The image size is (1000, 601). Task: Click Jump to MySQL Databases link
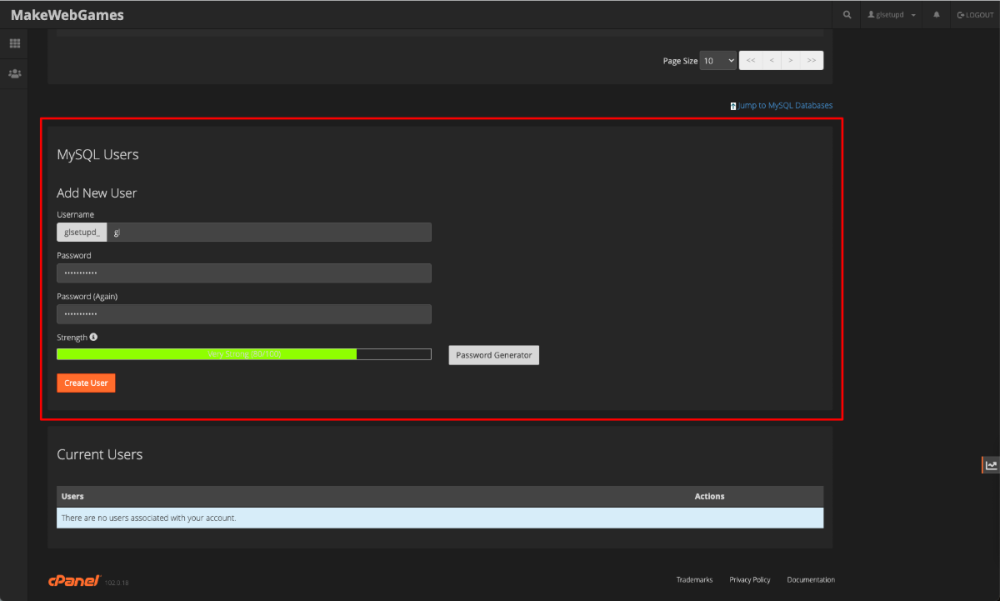coord(784,105)
